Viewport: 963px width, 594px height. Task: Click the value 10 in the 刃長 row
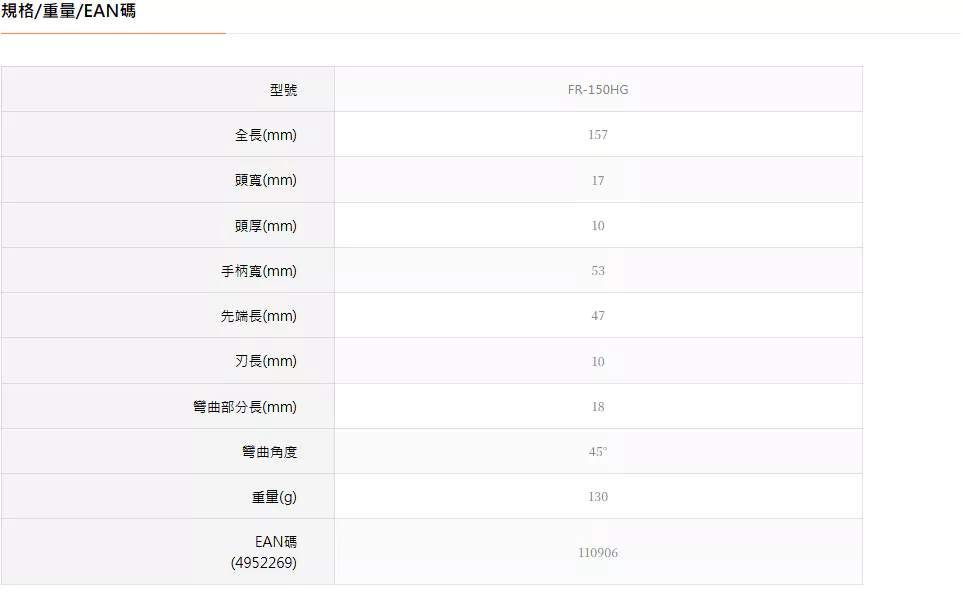(x=598, y=361)
